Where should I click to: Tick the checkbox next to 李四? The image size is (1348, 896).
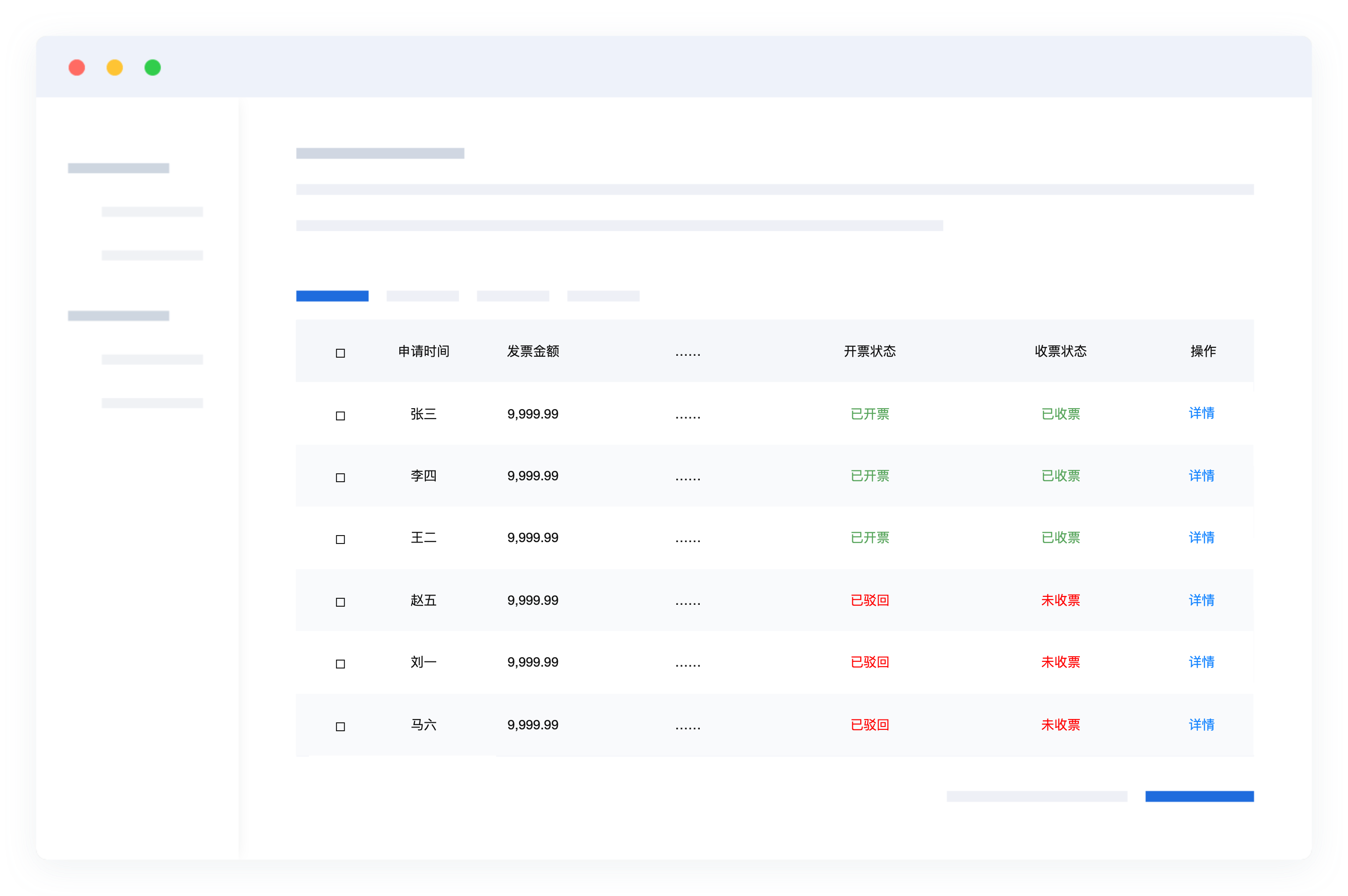[340, 477]
